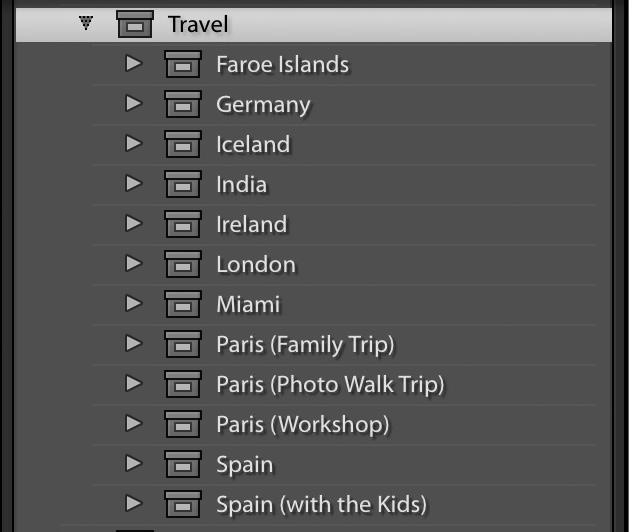
Task: Open the Germany disclosure triangle
Action: coord(134,104)
